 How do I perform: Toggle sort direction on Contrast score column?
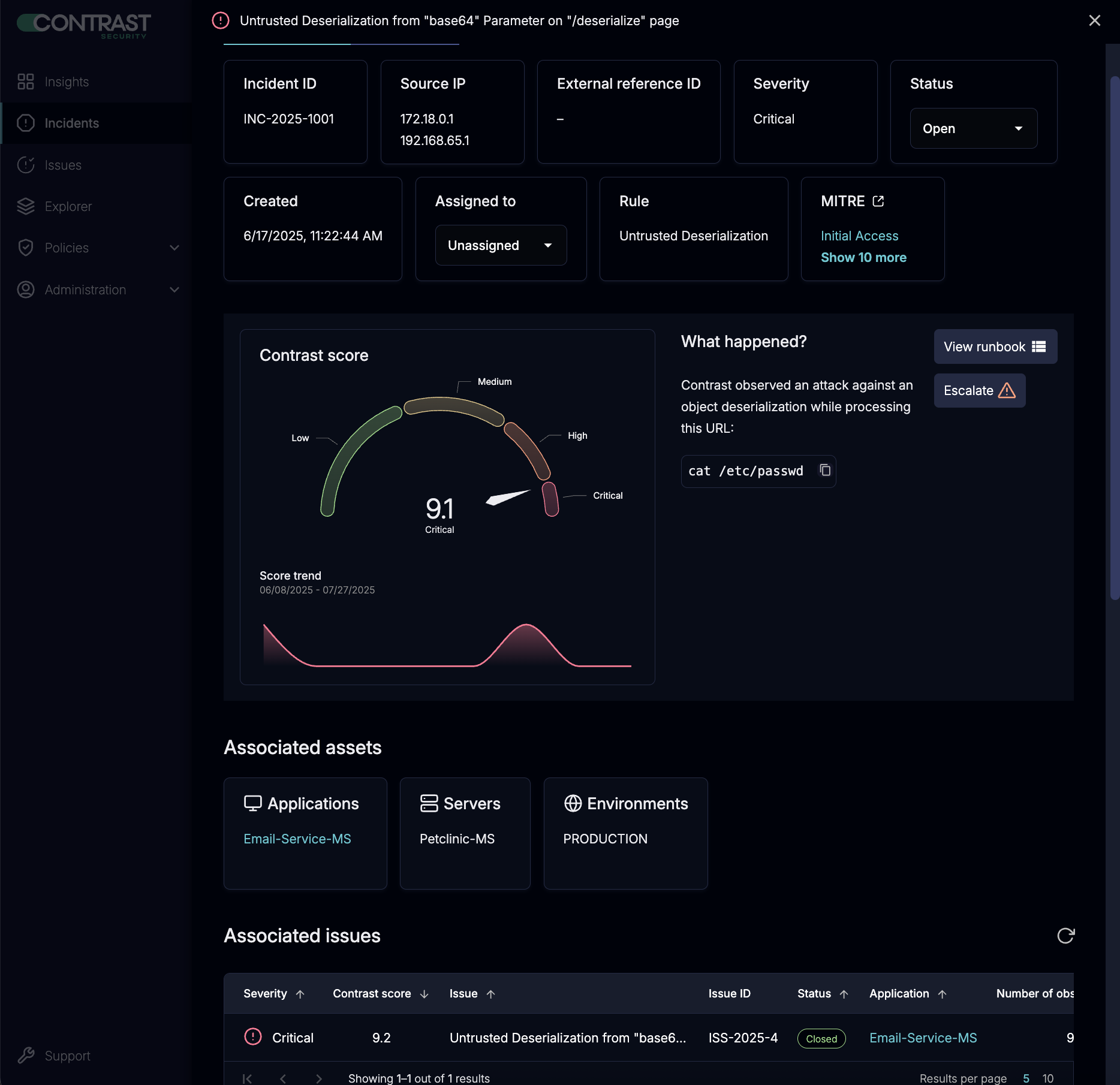pos(425,993)
